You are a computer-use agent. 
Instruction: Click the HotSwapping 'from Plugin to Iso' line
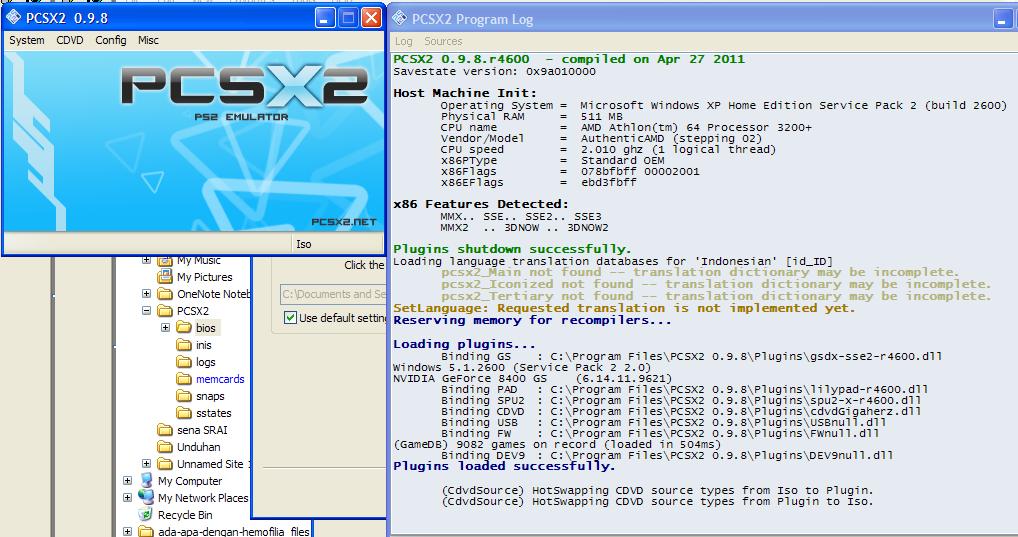pos(657,501)
